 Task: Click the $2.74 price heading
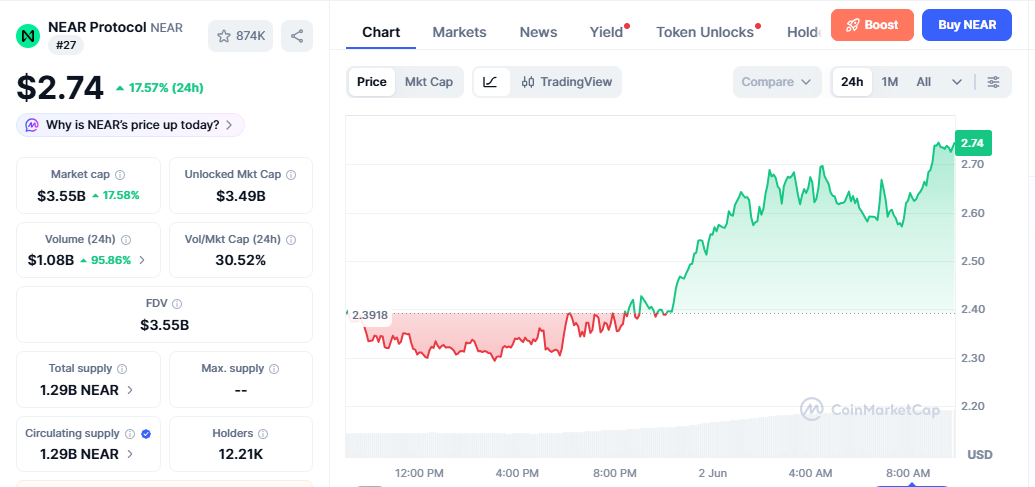pos(60,87)
